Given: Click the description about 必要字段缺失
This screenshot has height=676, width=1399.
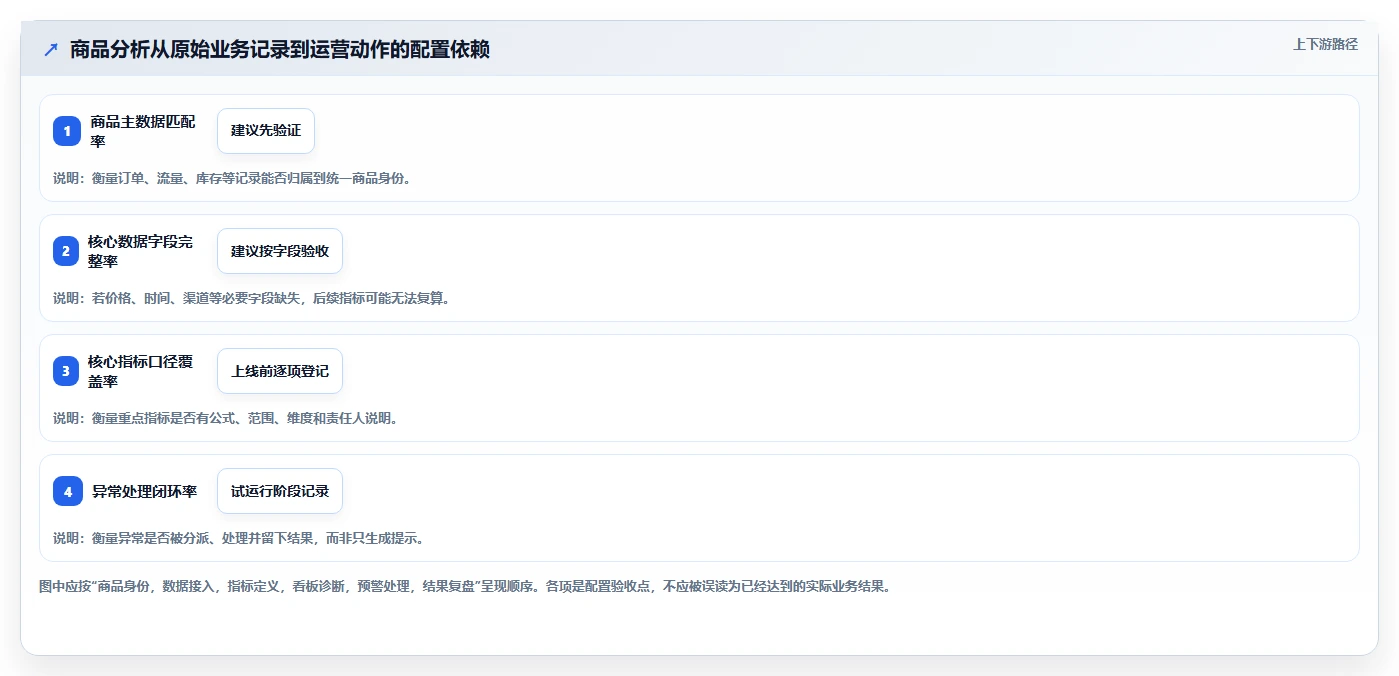Looking at the screenshot, I should click(251, 298).
